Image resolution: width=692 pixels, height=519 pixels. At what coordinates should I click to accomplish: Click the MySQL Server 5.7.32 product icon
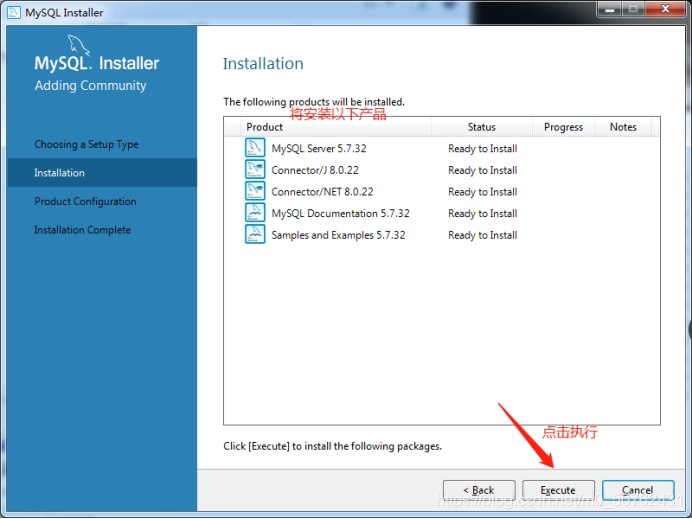(x=255, y=148)
